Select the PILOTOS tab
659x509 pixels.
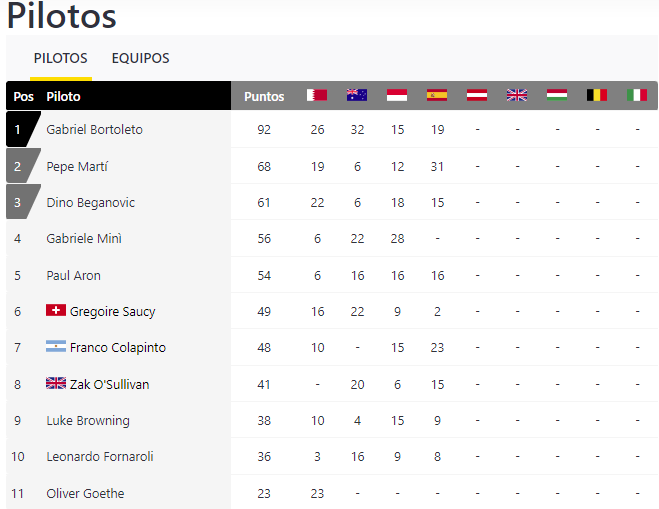61,58
